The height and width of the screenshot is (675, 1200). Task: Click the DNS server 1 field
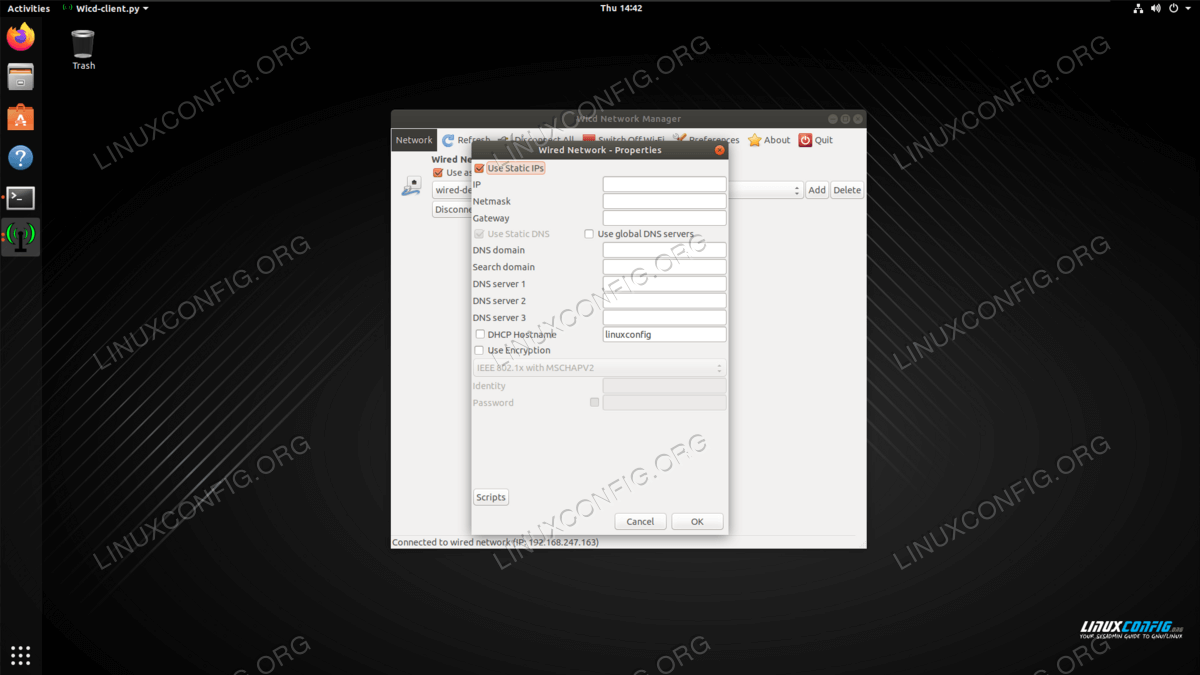click(664, 284)
